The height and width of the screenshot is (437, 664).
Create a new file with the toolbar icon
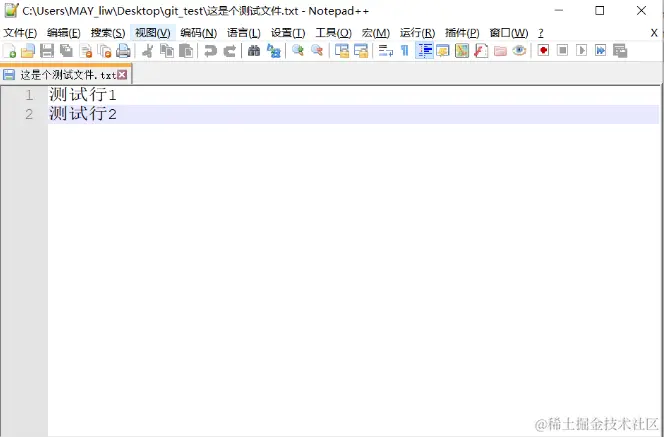10,51
